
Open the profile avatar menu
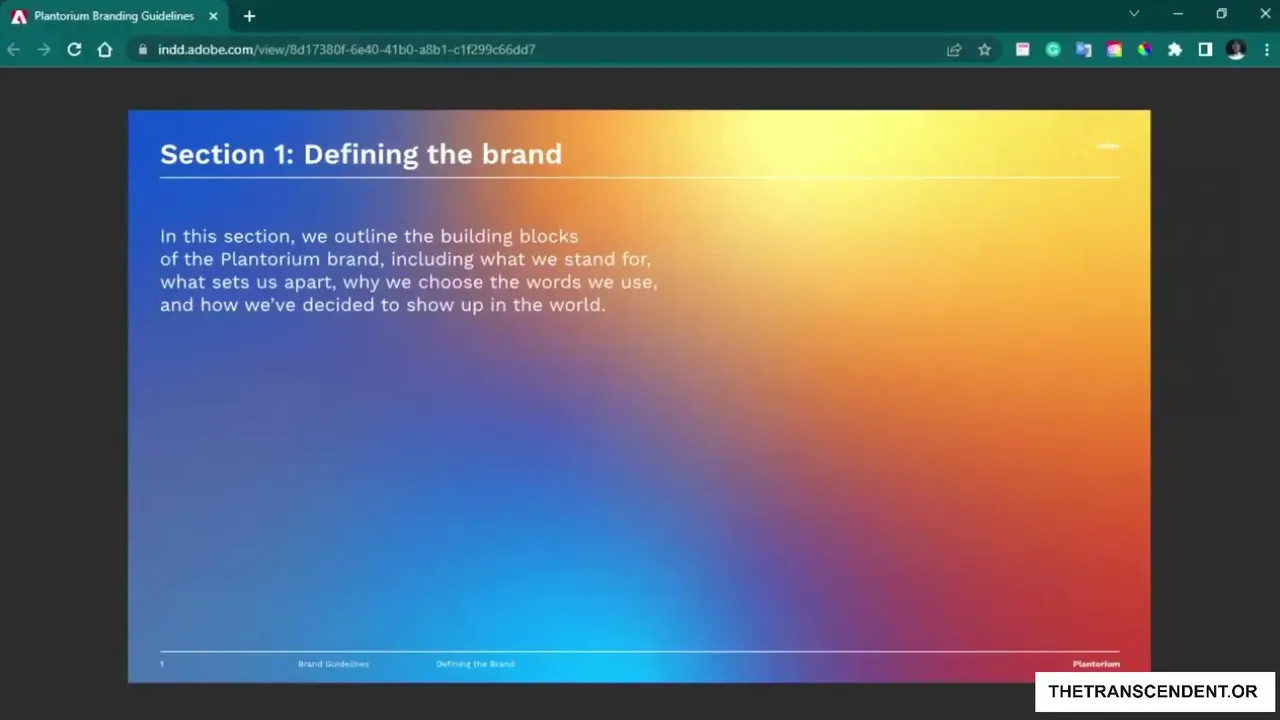point(1236,49)
